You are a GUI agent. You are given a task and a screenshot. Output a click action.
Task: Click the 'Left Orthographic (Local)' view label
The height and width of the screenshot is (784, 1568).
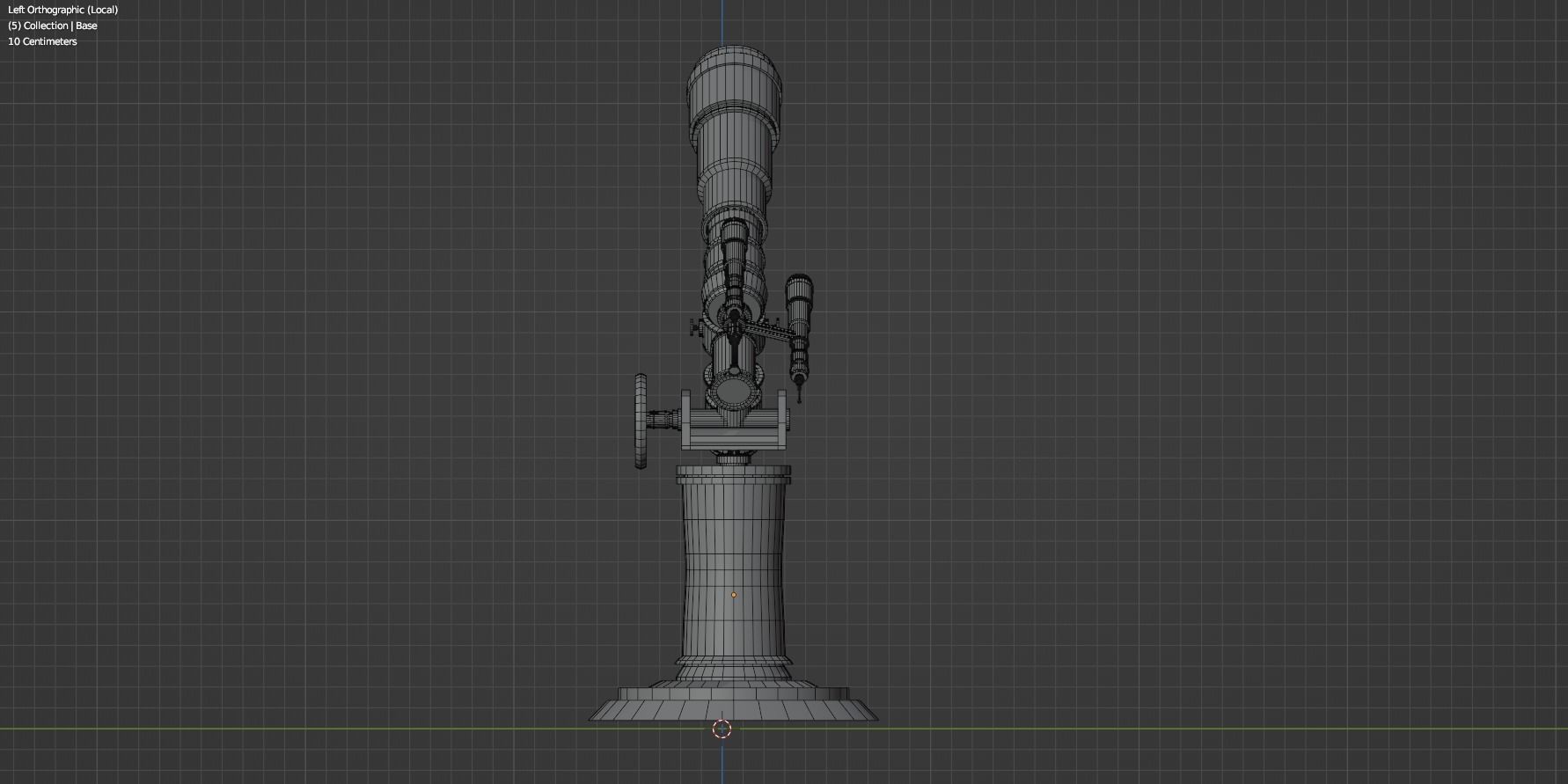coord(62,10)
